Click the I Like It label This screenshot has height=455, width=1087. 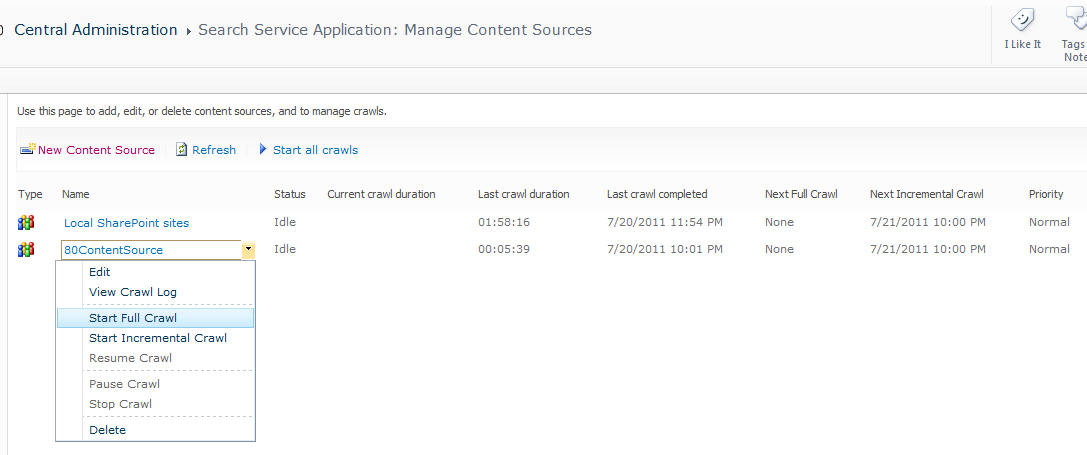coord(1023,44)
